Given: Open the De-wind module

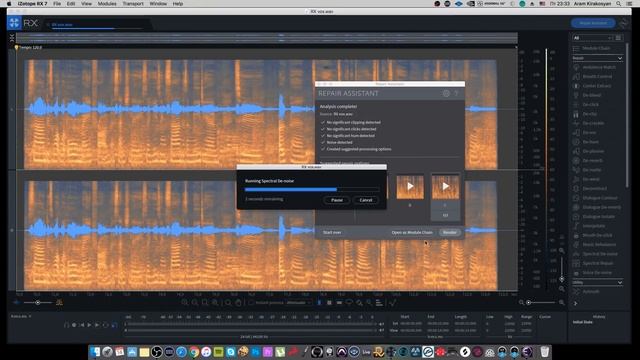Looking at the screenshot, I should (x=591, y=179).
